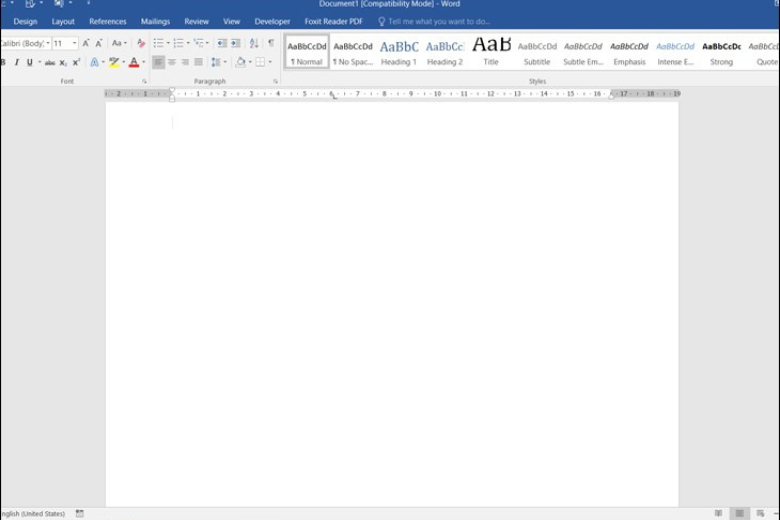Open the font name dropdown
Viewport: 780px width, 520px height.
click(48, 43)
